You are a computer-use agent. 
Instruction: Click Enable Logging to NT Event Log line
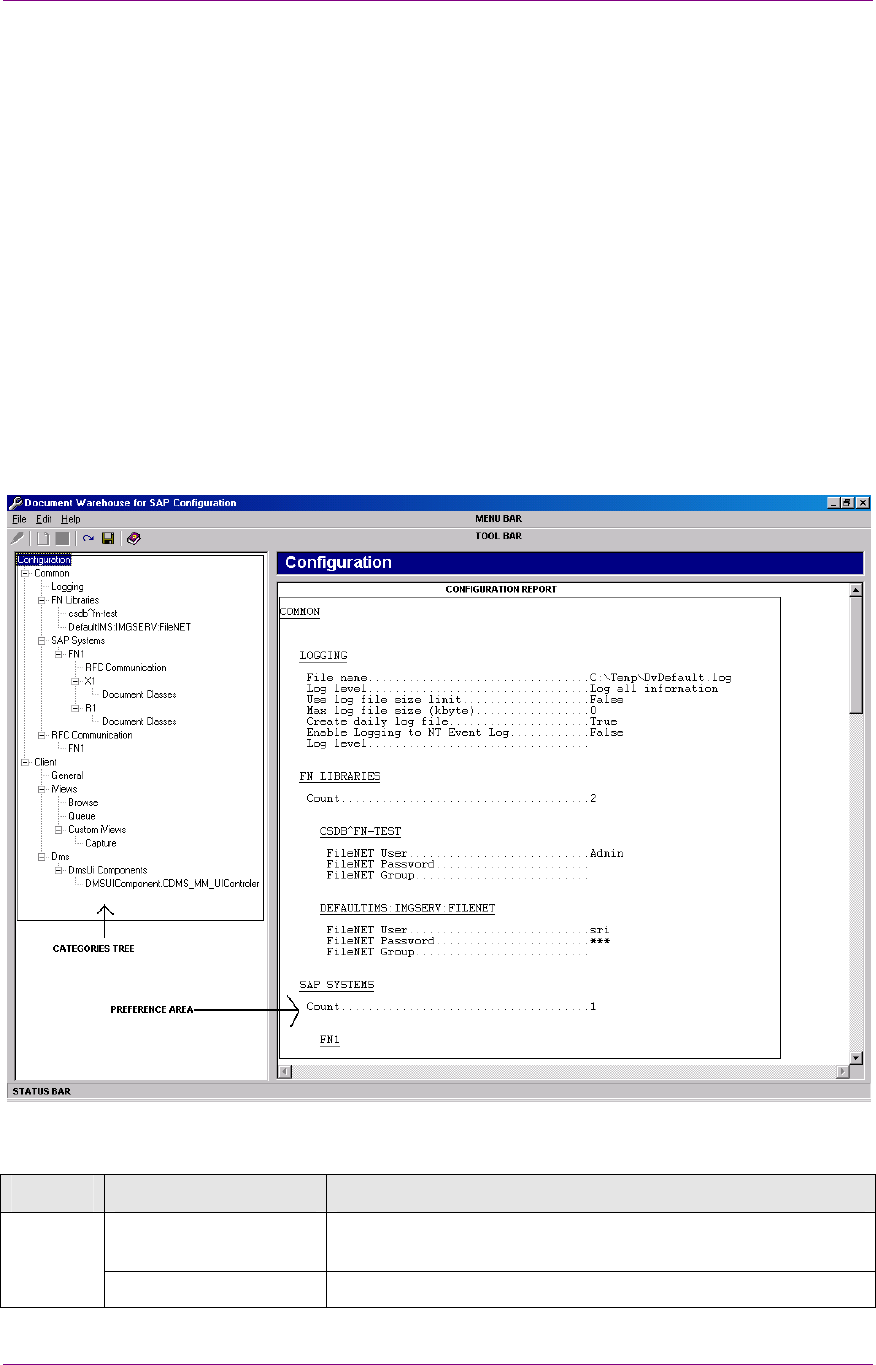pyautogui.click(x=465, y=732)
